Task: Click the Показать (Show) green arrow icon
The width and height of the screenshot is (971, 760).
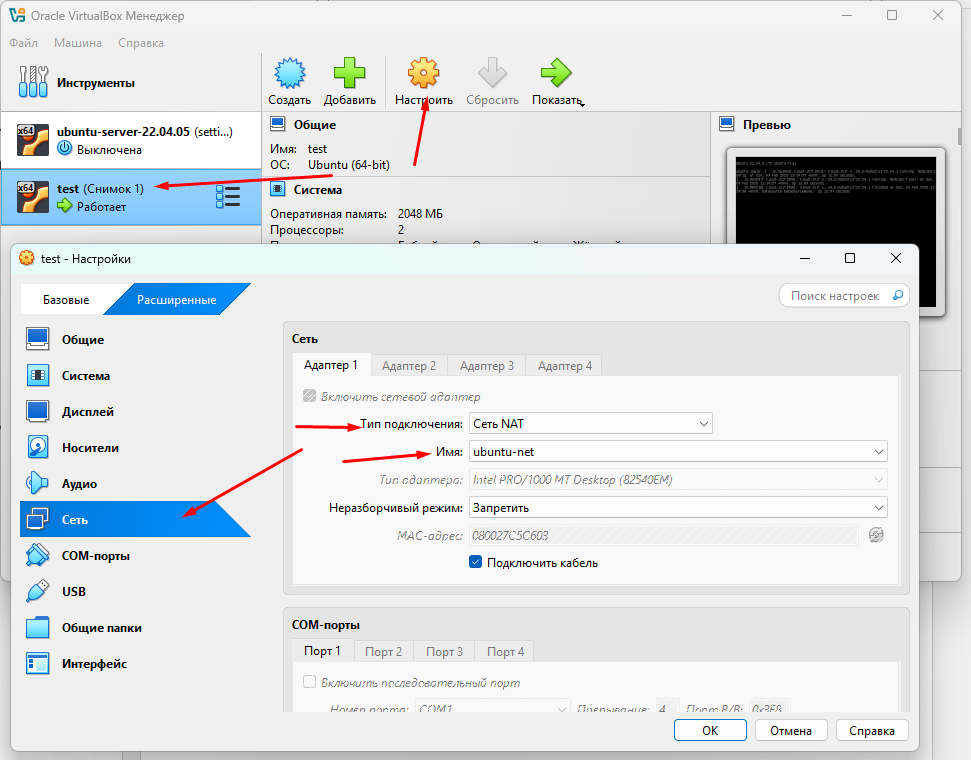Action: tap(555, 72)
